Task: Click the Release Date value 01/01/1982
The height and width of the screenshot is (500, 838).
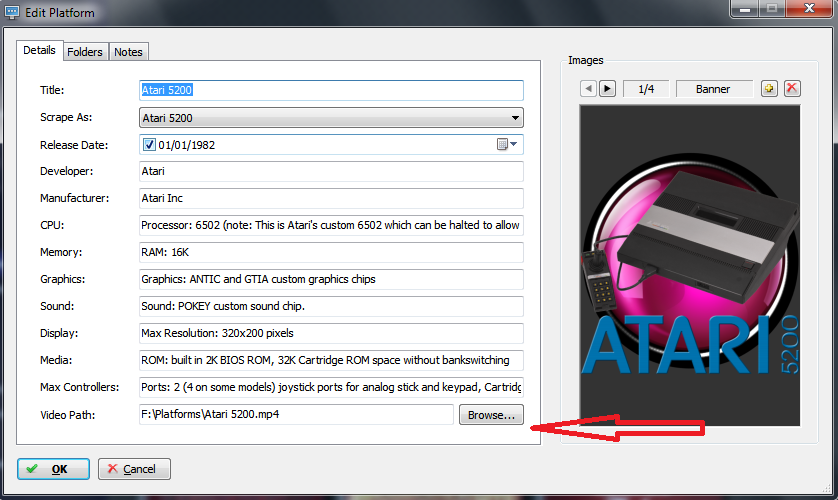Action: pos(187,145)
